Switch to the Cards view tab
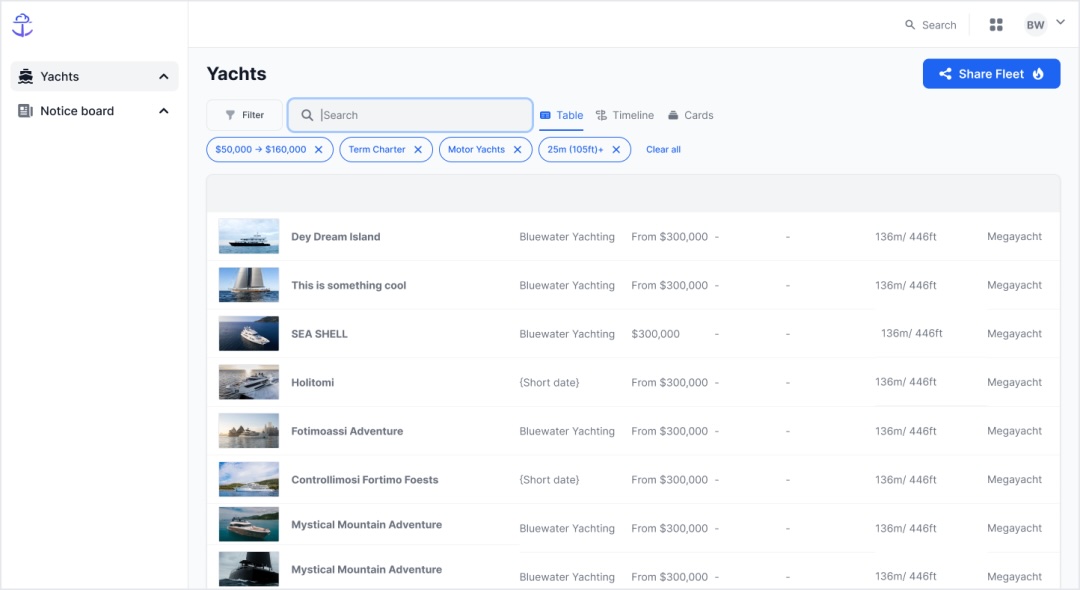1080x590 pixels. point(690,115)
